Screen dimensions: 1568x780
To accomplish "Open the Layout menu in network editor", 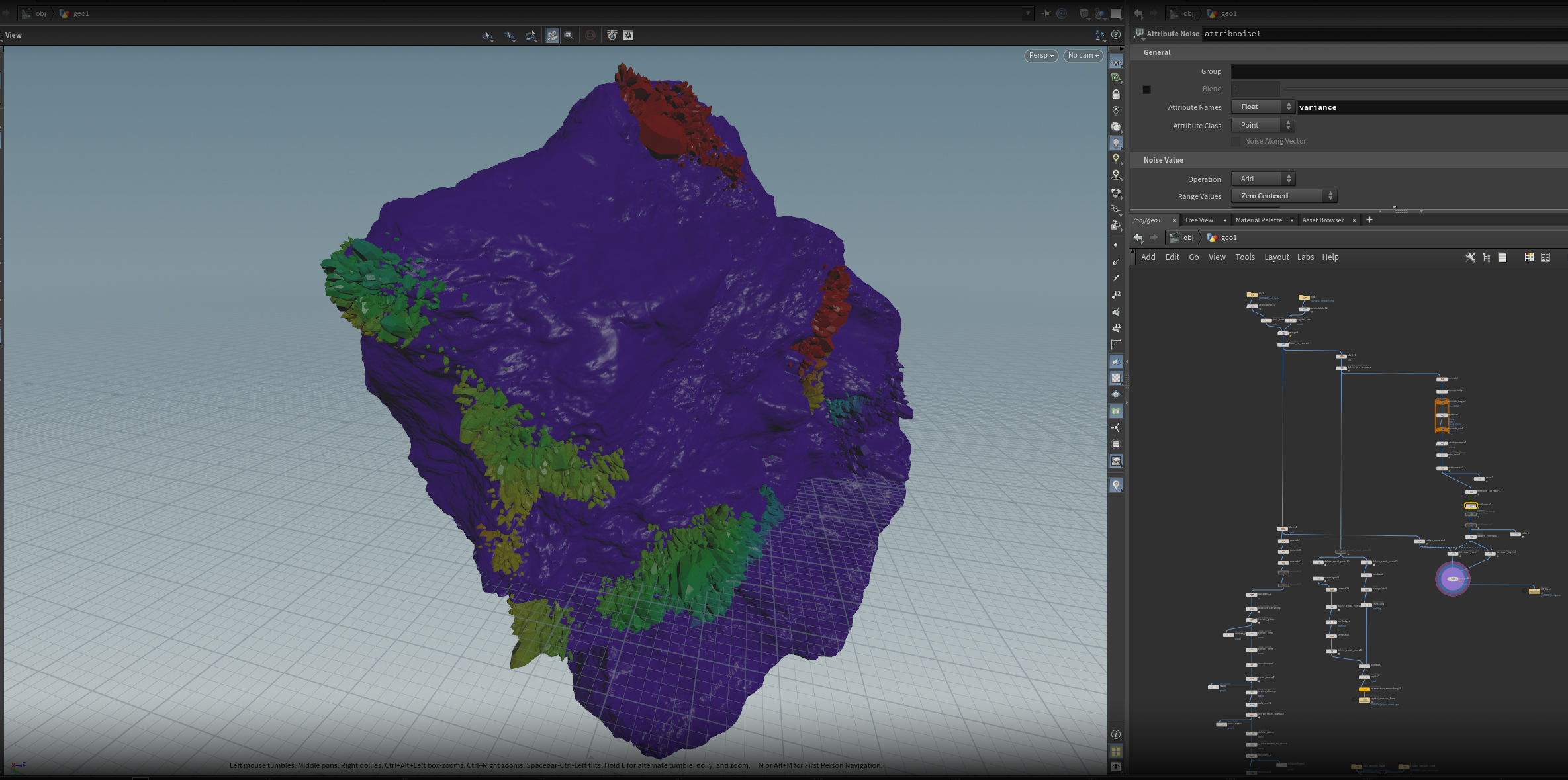I will point(1276,257).
